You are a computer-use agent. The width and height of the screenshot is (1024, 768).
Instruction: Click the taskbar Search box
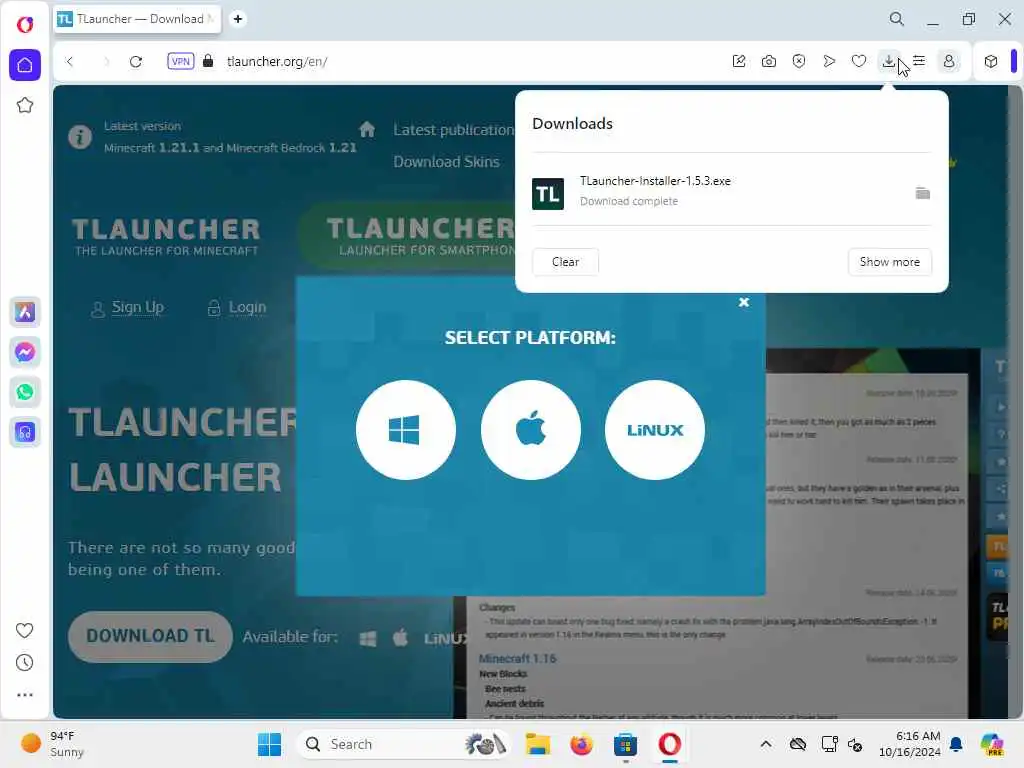pos(405,744)
